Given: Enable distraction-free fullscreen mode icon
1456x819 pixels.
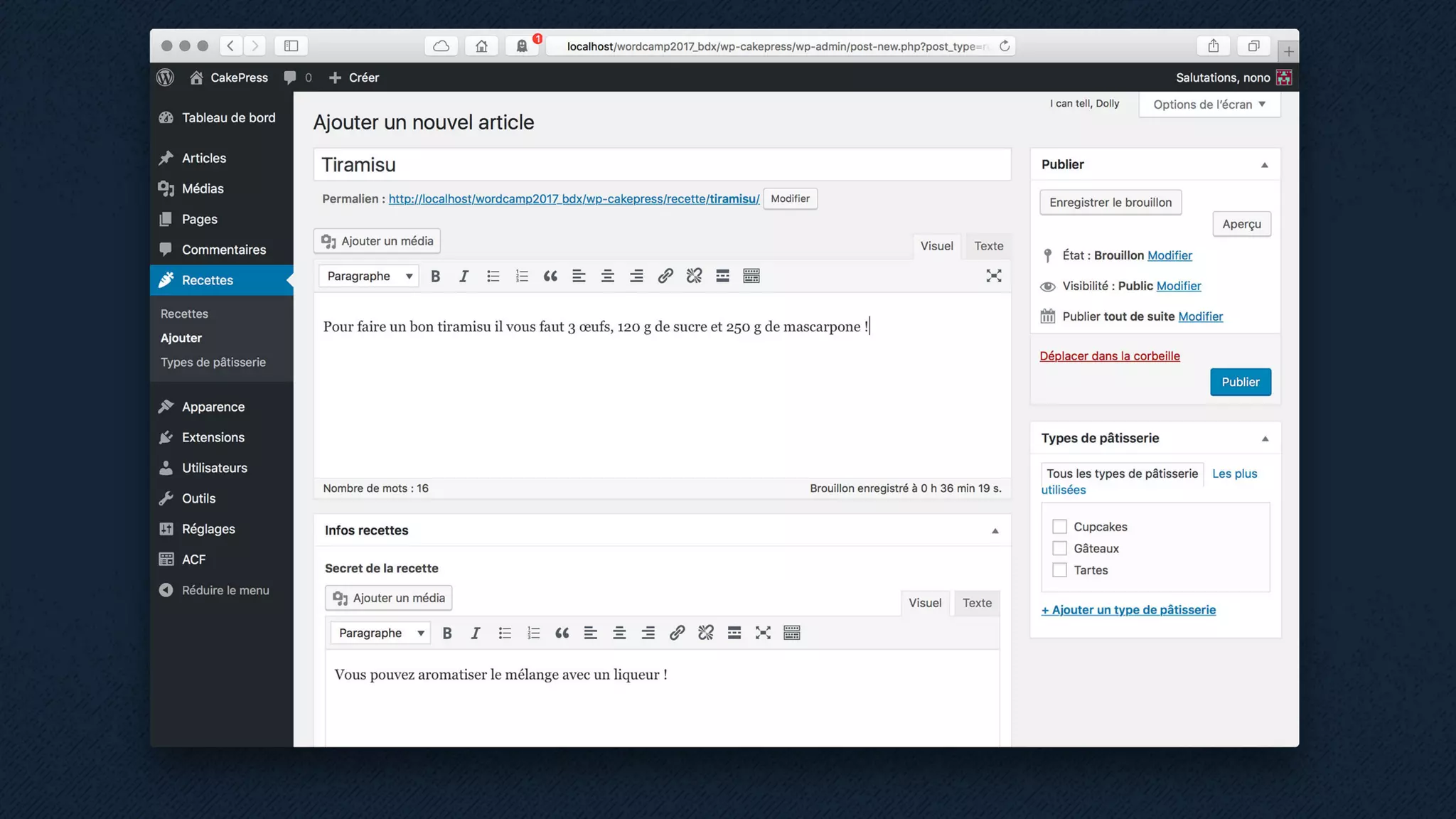Looking at the screenshot, I should pos(993,276).
